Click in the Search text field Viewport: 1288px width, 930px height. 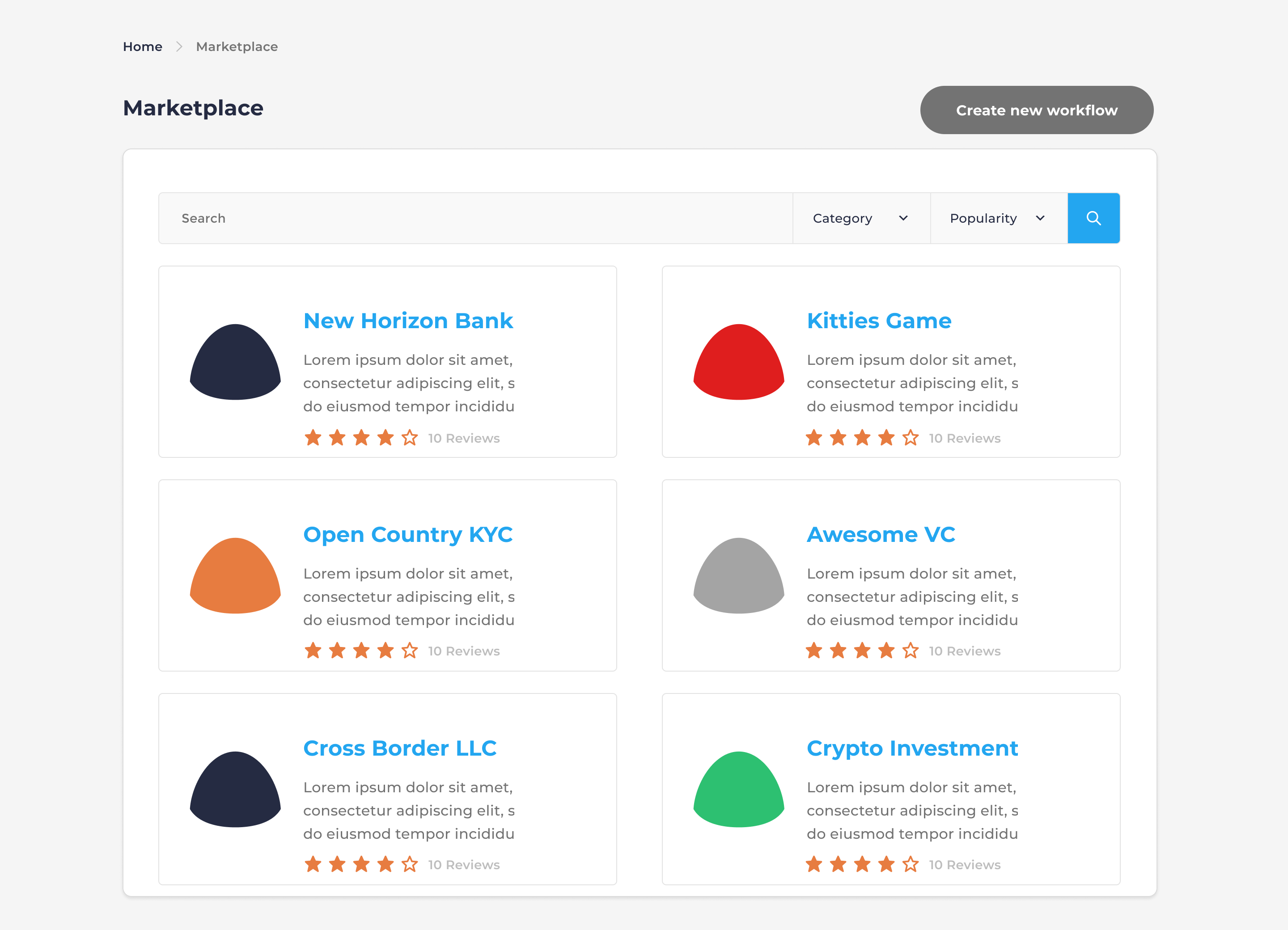(x=475, y=218)
